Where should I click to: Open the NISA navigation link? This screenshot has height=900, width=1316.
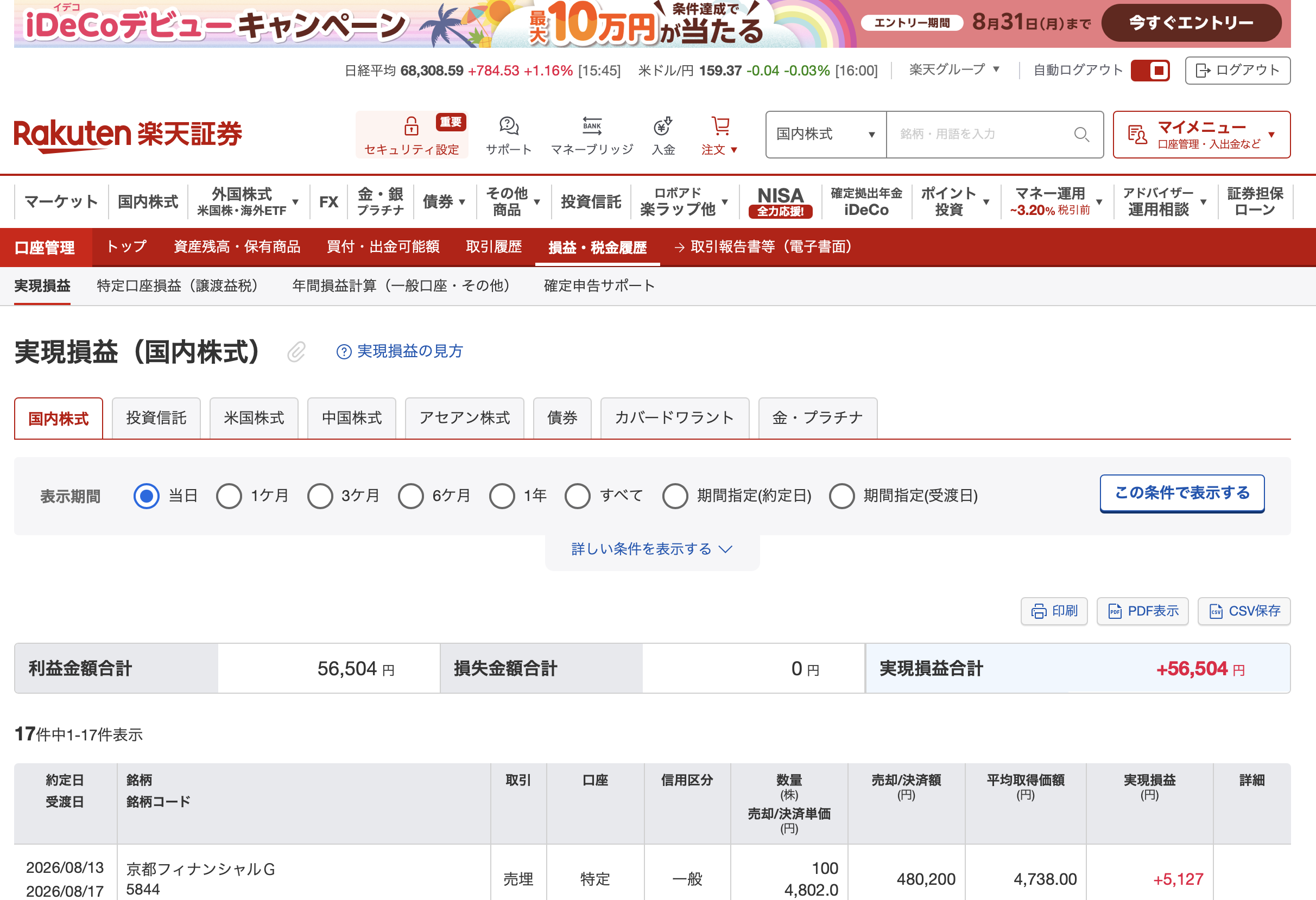click(x=780, y=202)
